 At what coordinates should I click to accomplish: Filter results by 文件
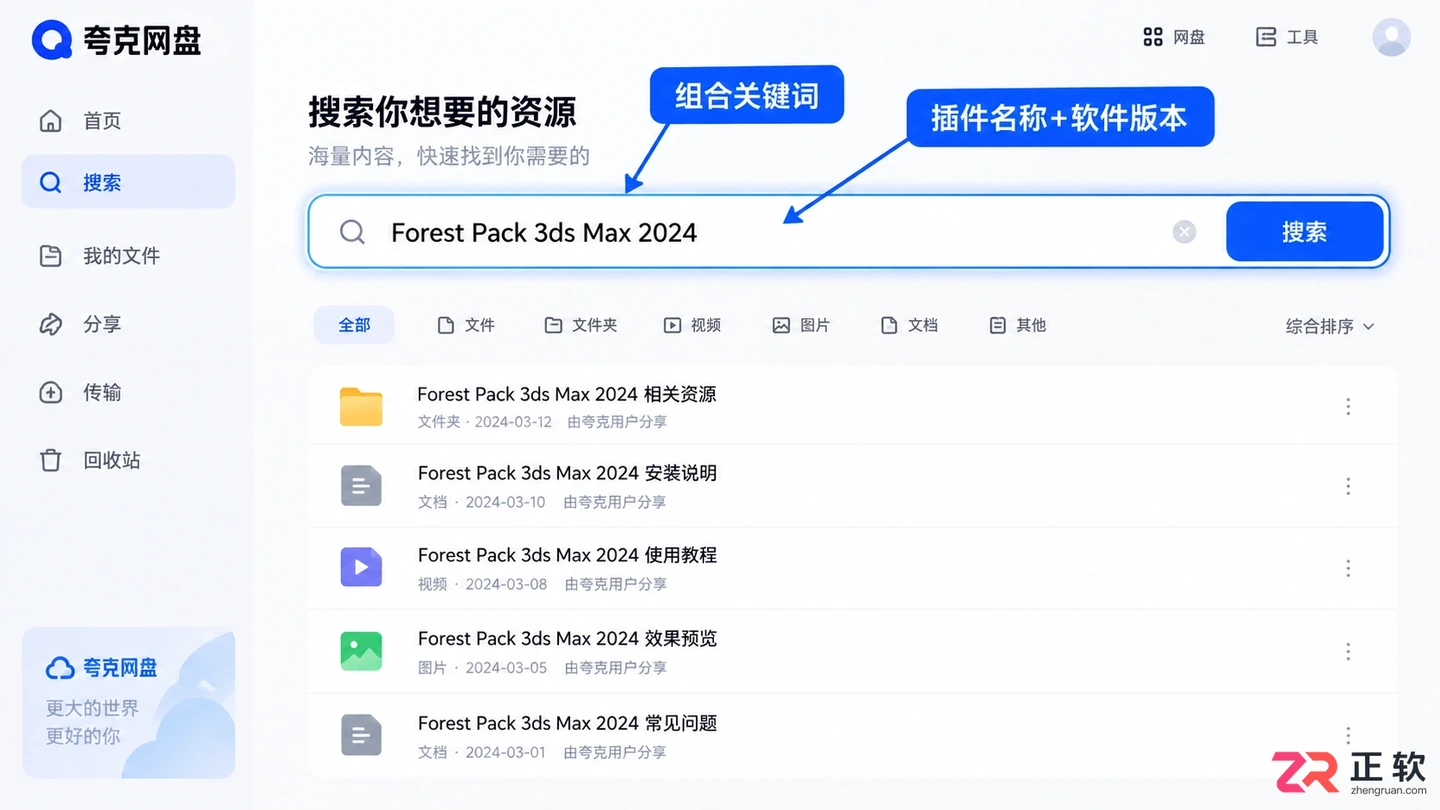pos(466,325)
